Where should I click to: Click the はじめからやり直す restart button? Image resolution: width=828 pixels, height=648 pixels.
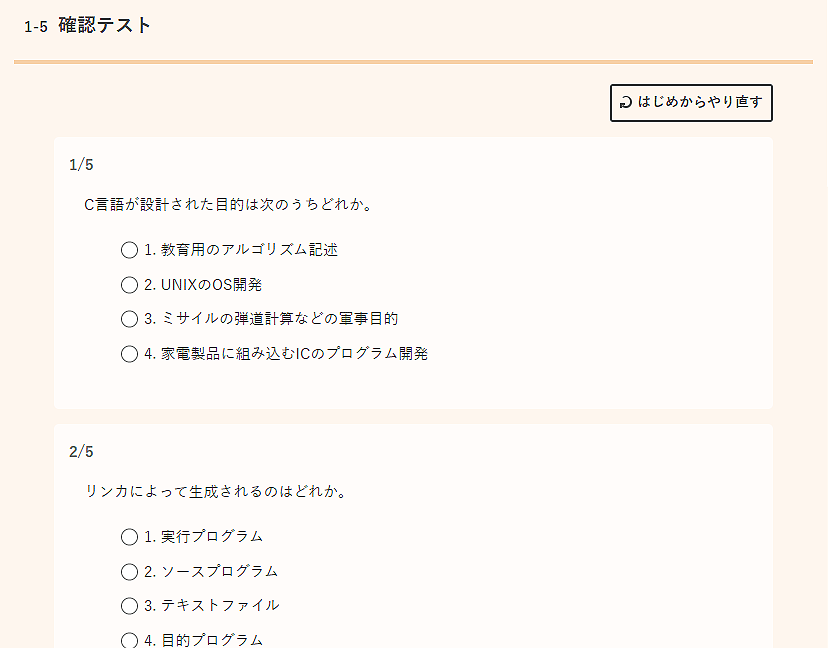(691, 102)
